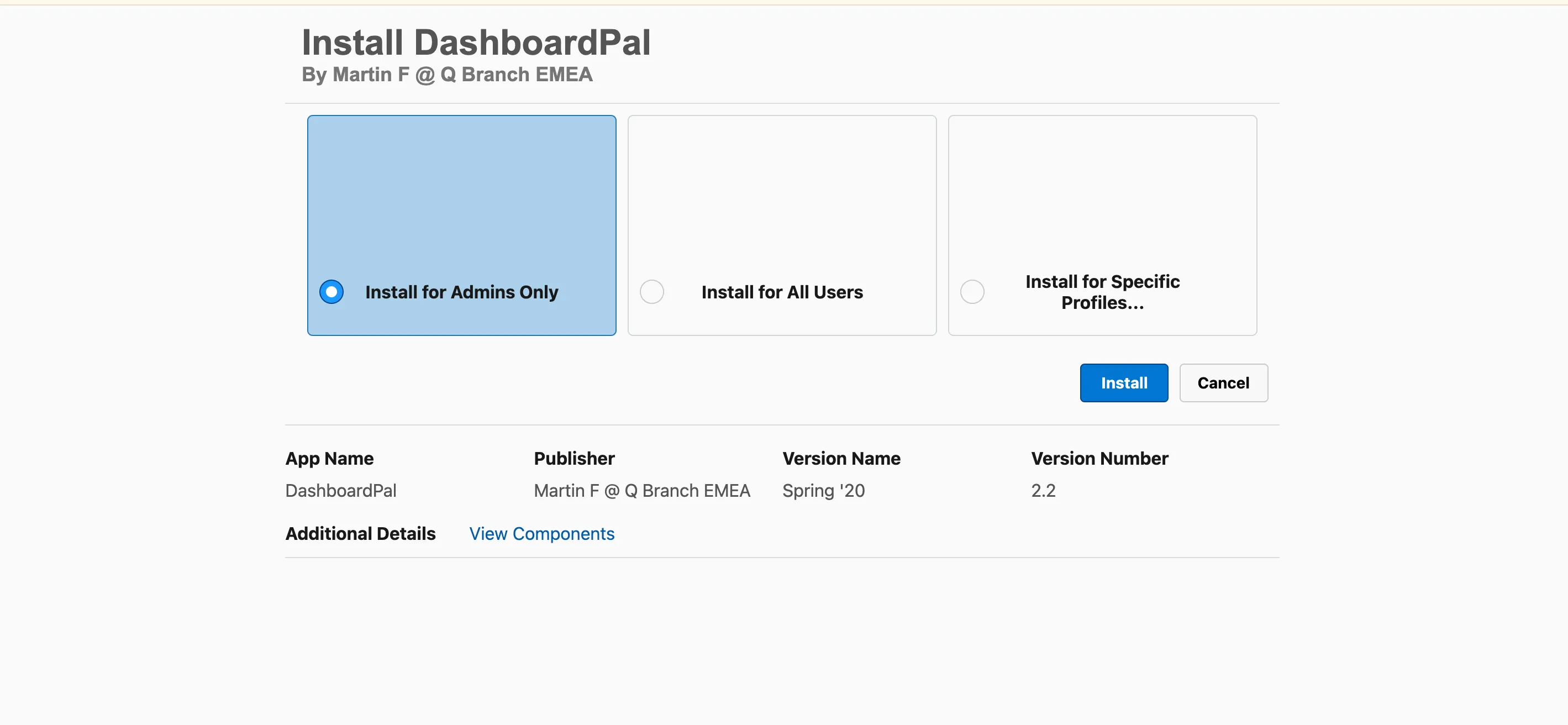Click the Version Name column header
The height and width of the screenshot is (725, 1568).
(x=840, y=459)
